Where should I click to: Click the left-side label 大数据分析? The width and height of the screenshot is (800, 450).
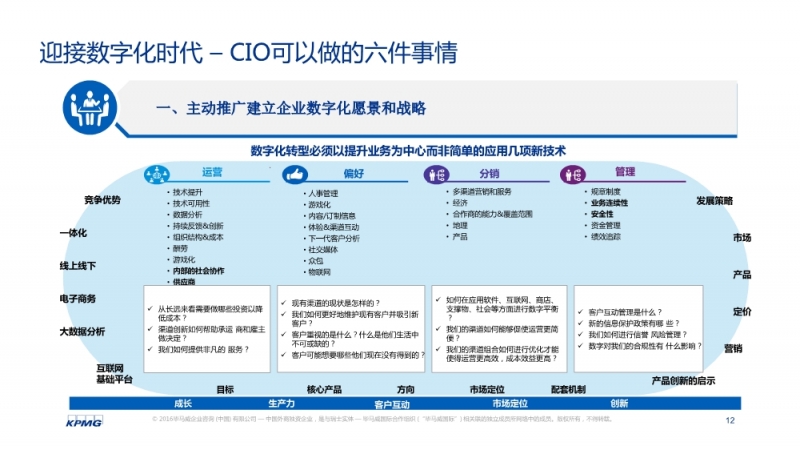pos(82,332)
